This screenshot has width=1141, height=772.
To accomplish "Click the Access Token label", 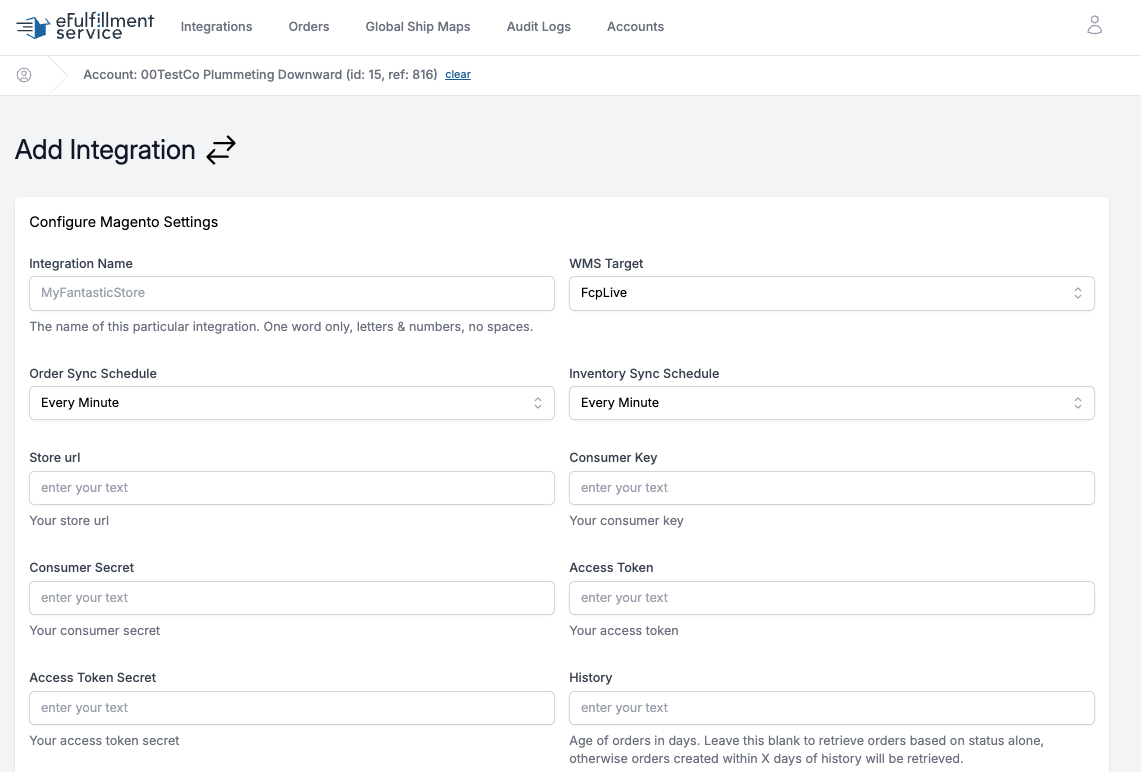I will (x=611, y=568).
